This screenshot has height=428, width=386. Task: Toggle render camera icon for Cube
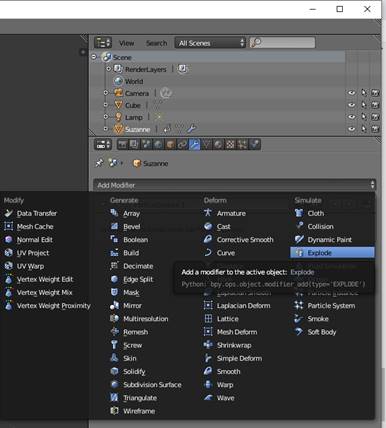(375, 105)
